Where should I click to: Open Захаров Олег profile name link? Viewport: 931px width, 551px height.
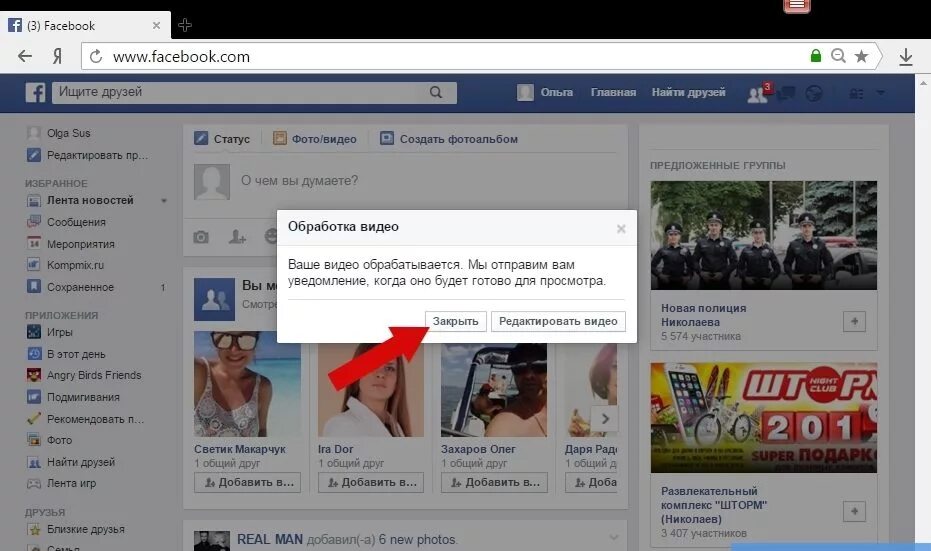click(x=478, y=449)
